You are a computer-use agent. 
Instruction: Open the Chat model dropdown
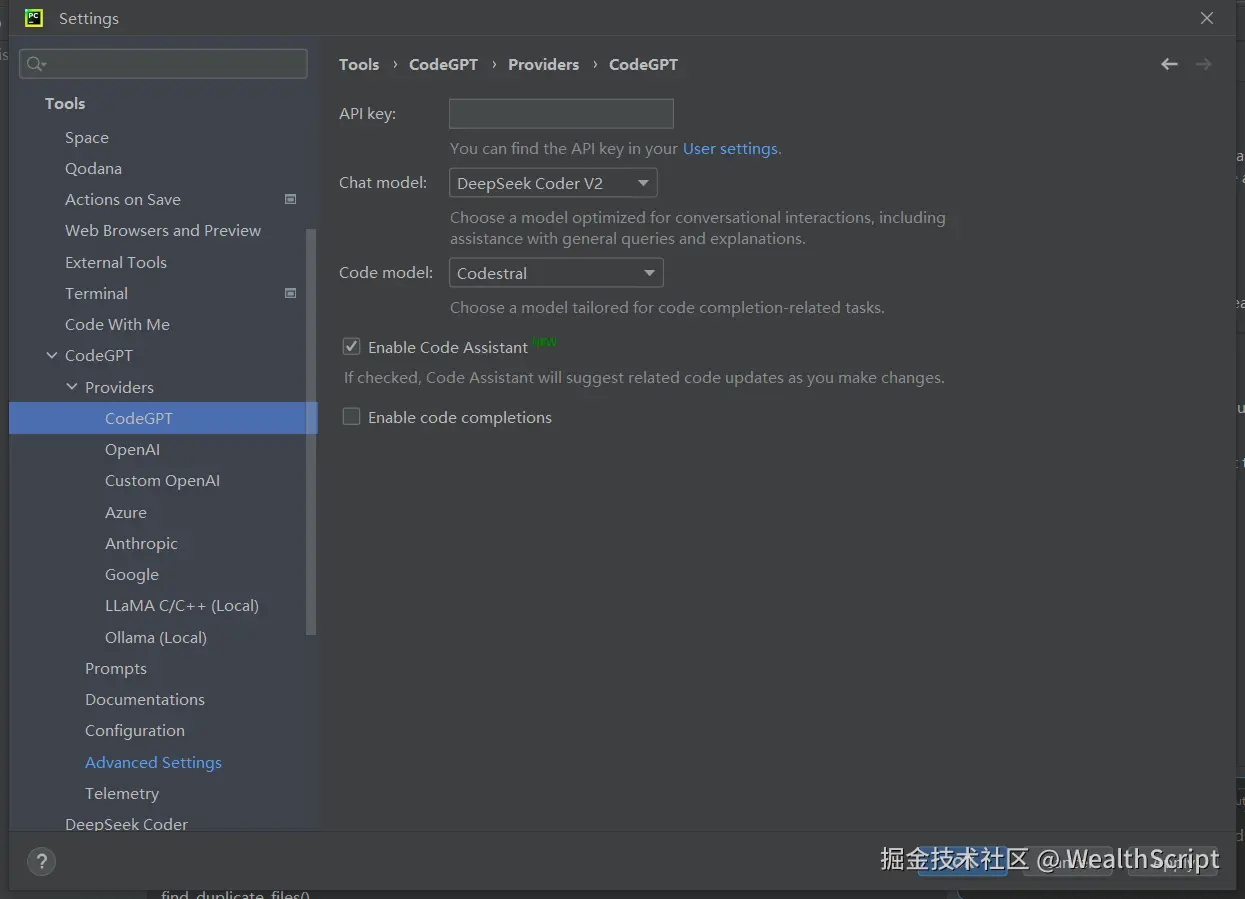click(553, 183)
